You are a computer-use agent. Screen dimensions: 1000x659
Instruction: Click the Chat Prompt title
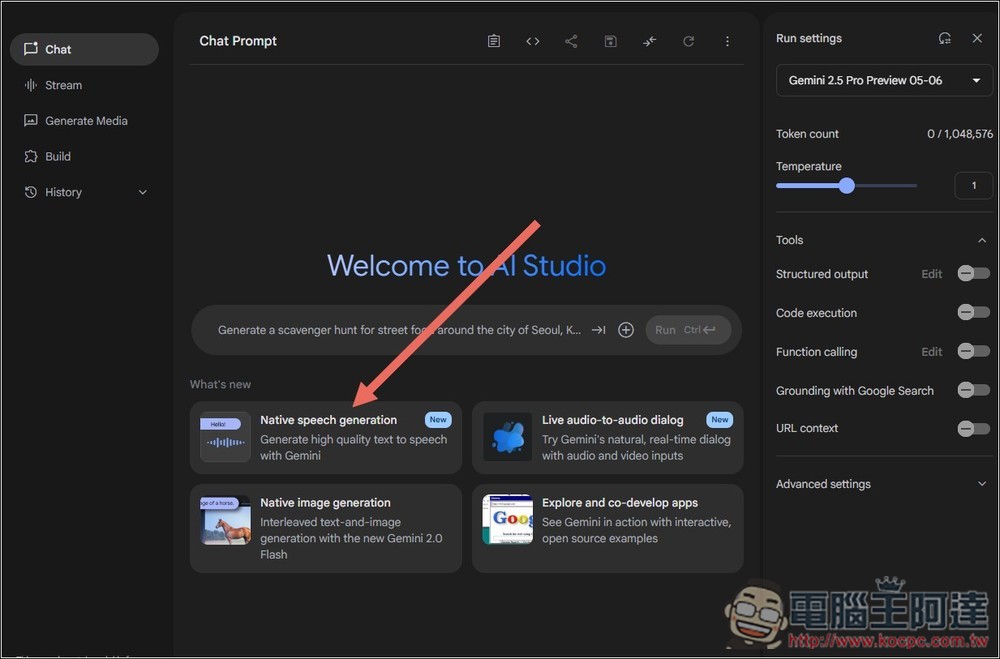click(x=238, y=41)
